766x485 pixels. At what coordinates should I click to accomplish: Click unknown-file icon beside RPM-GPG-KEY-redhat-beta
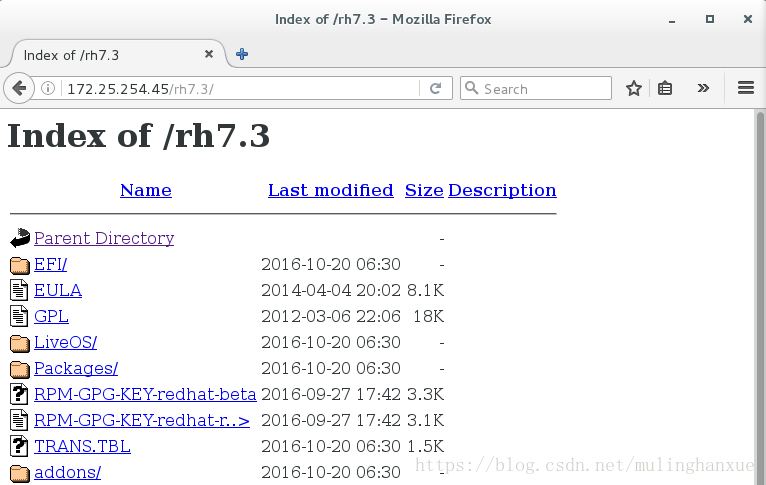coord(19,394)
